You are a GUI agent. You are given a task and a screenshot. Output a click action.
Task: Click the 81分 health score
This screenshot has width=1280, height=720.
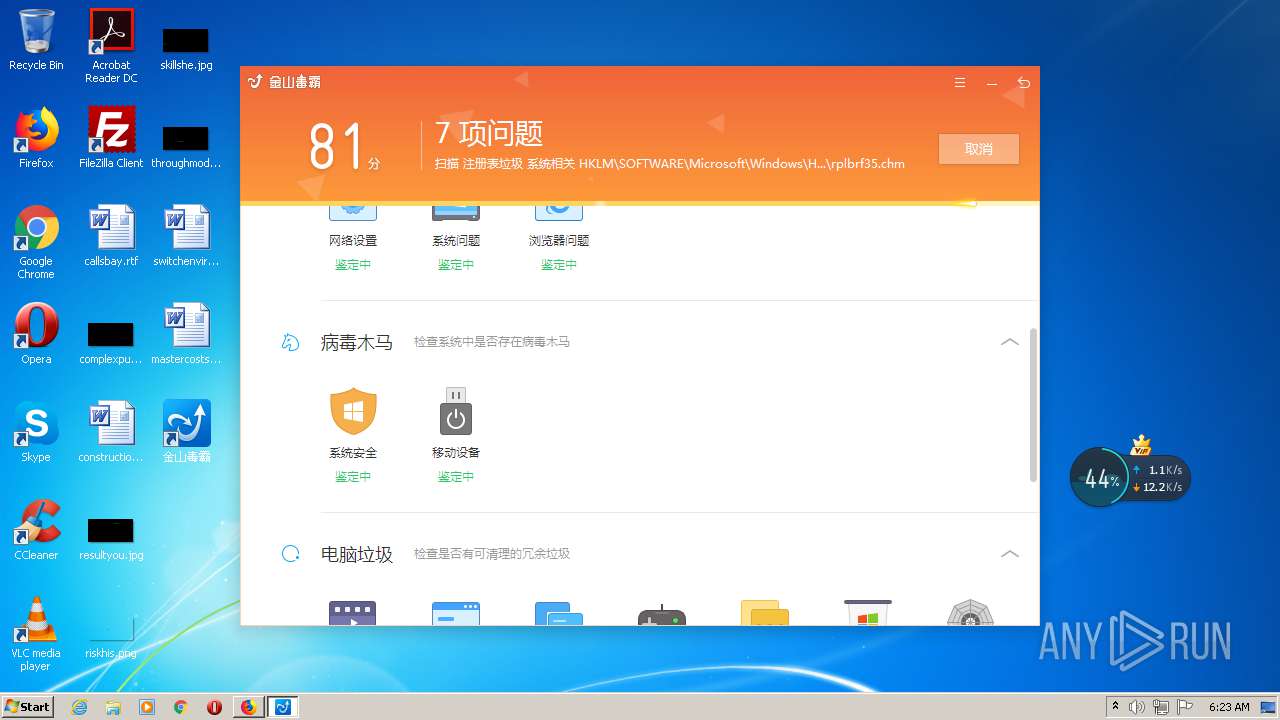344,148
